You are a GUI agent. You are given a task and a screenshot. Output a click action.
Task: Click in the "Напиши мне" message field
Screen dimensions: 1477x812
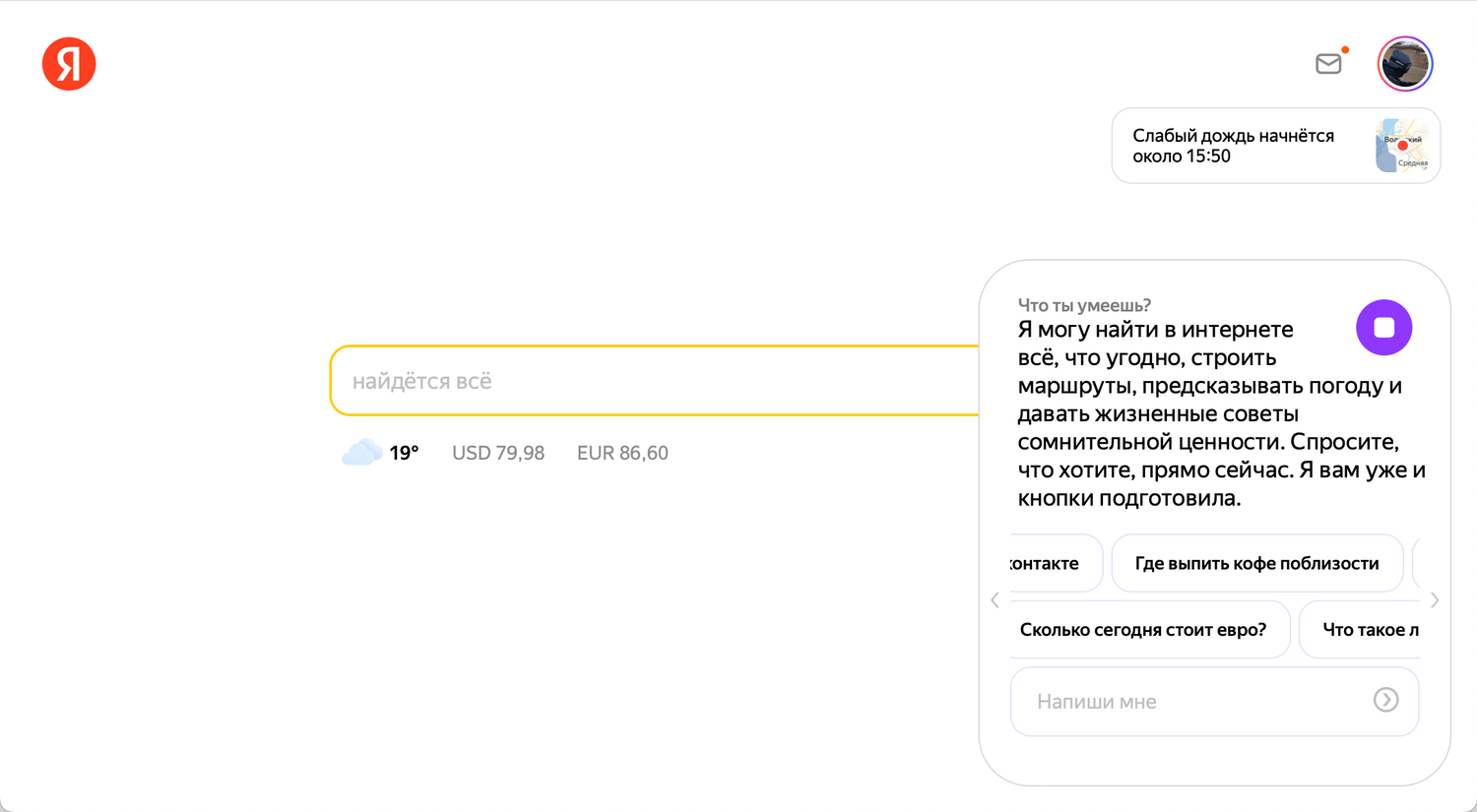(1191, 702)
